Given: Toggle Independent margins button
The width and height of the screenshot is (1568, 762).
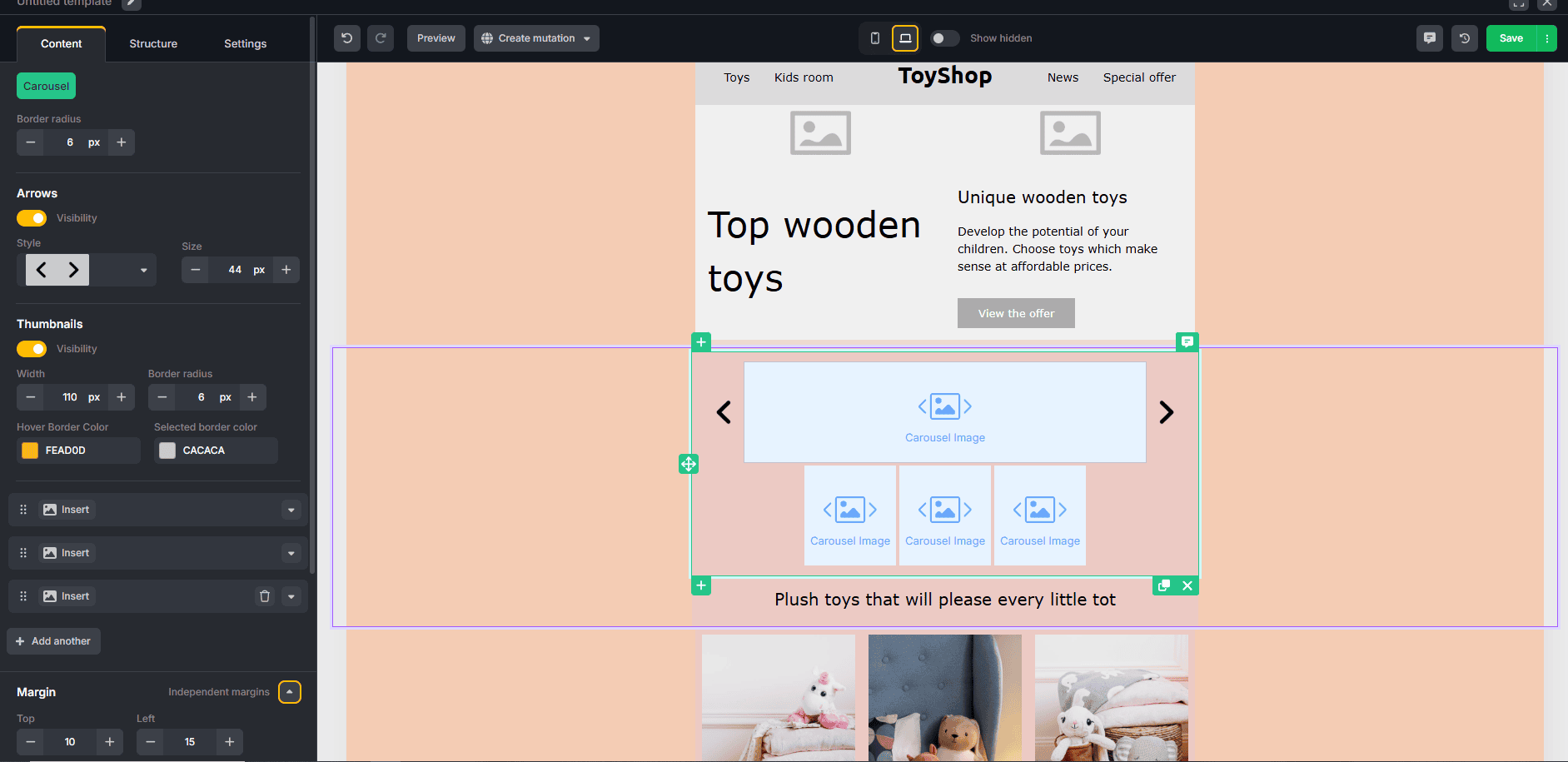Looking at the screenshot, I should pos(290,692).
